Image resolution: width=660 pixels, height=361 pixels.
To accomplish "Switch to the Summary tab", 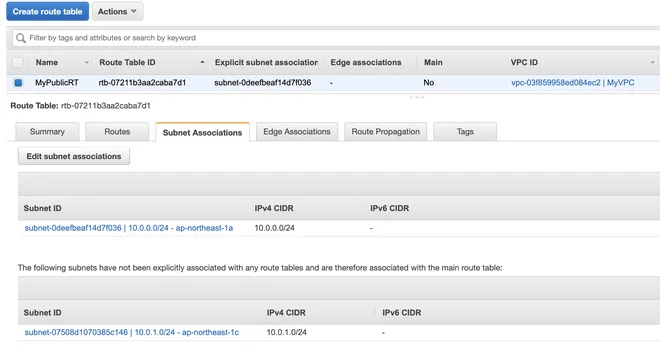I will [x=47, y=132].
